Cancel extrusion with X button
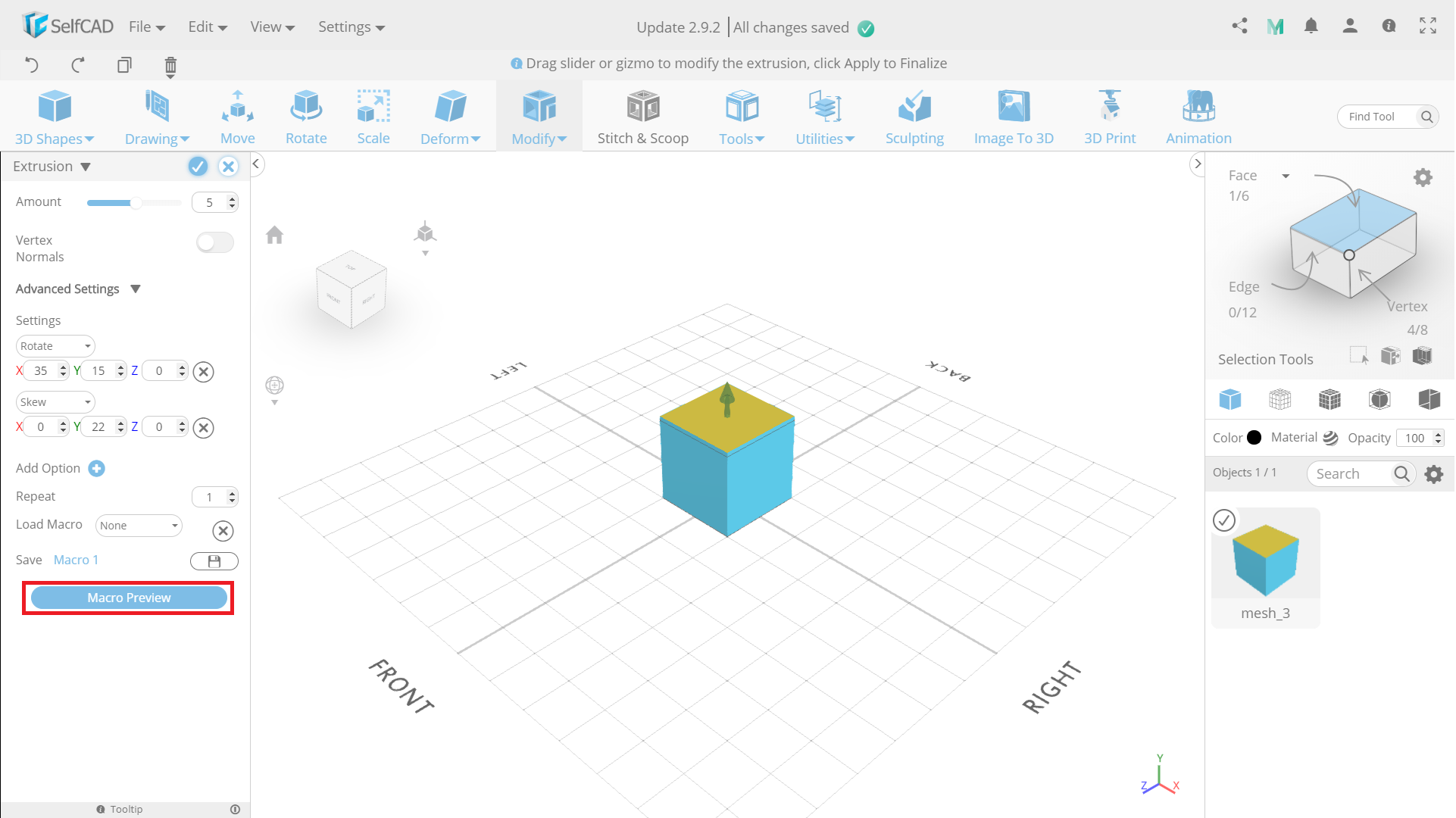Screen dimensions: 1456x818 click(x=228, y=167)
